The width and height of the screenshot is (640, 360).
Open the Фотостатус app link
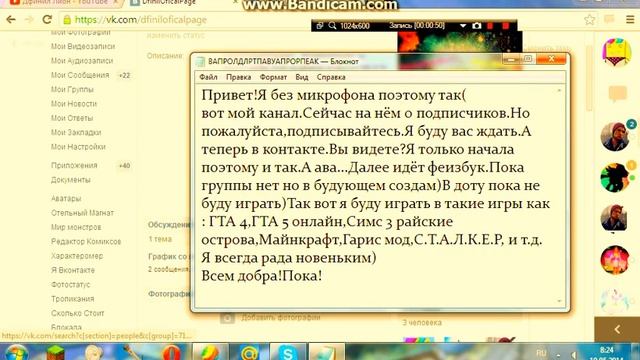click(x=70, y=284)
